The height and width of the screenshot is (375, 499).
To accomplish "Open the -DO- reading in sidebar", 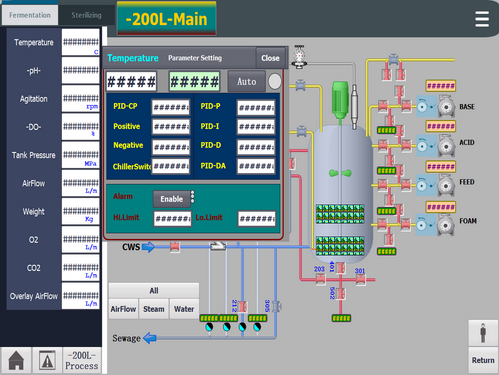I will pyautogui.click(x=81, y=127).
